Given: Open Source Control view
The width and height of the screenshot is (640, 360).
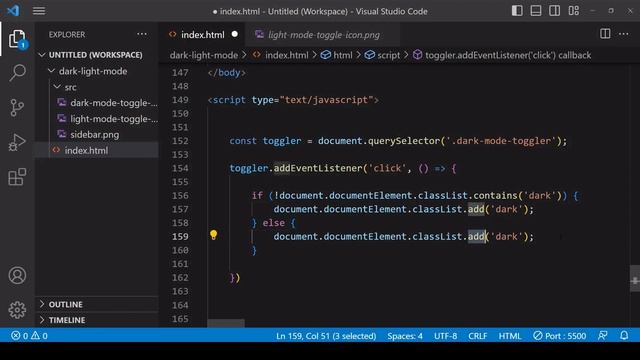Looking at the screenshot, I should 17,108.
